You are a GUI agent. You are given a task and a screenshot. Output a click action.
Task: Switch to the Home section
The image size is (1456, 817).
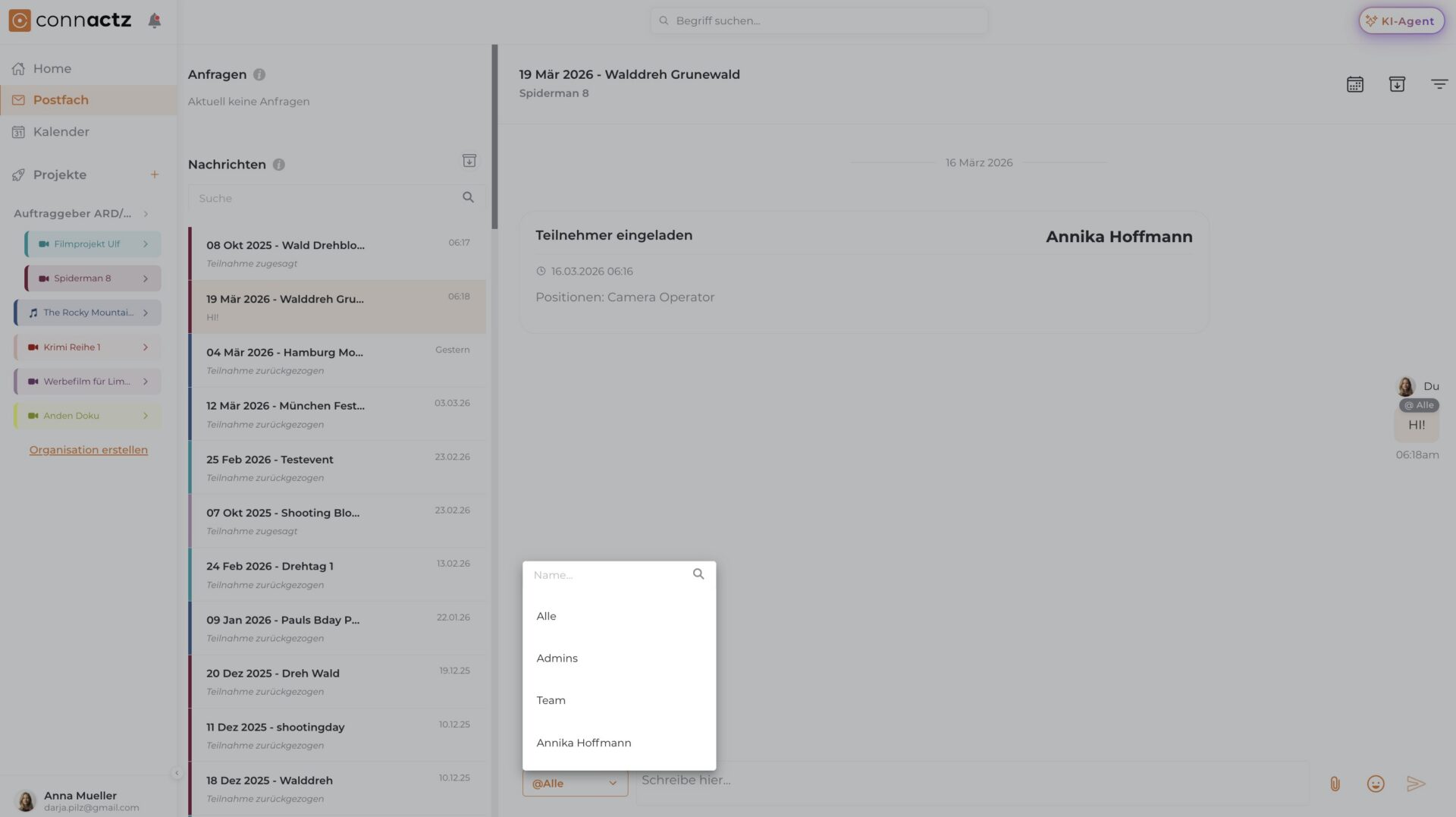pos(52,68)
